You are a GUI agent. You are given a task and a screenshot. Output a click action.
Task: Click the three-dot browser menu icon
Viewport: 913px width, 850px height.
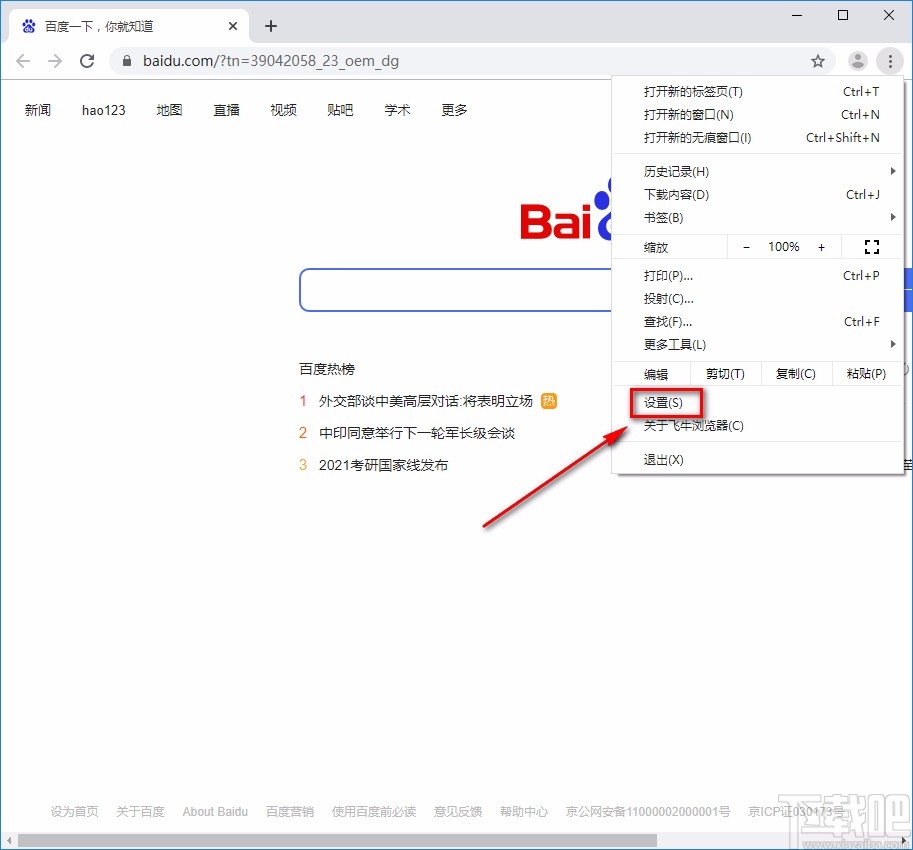coord(890,60)
